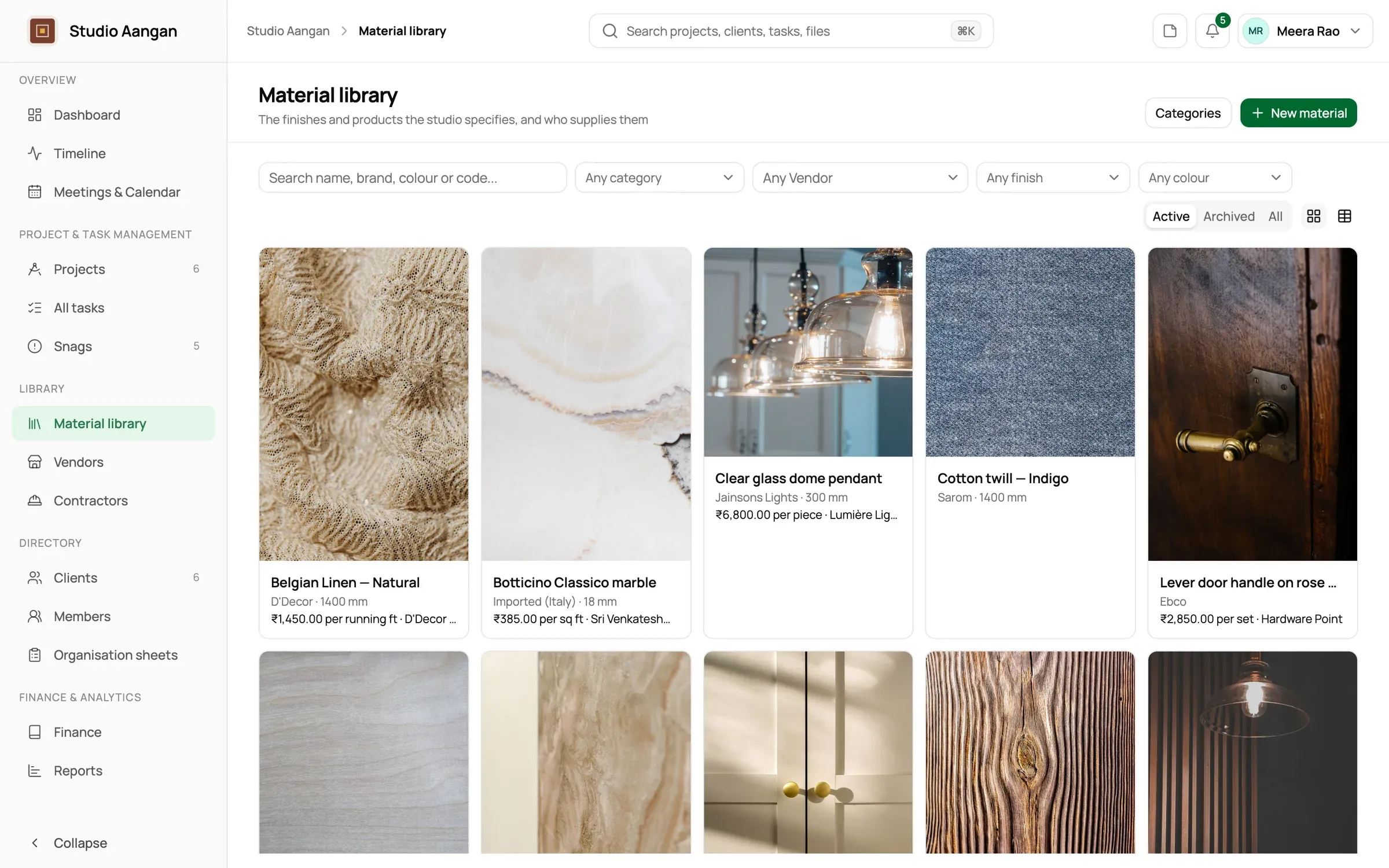Open the Meera Rao account menu
The width and height of the screenshot is (1389, 868).
1305,31
